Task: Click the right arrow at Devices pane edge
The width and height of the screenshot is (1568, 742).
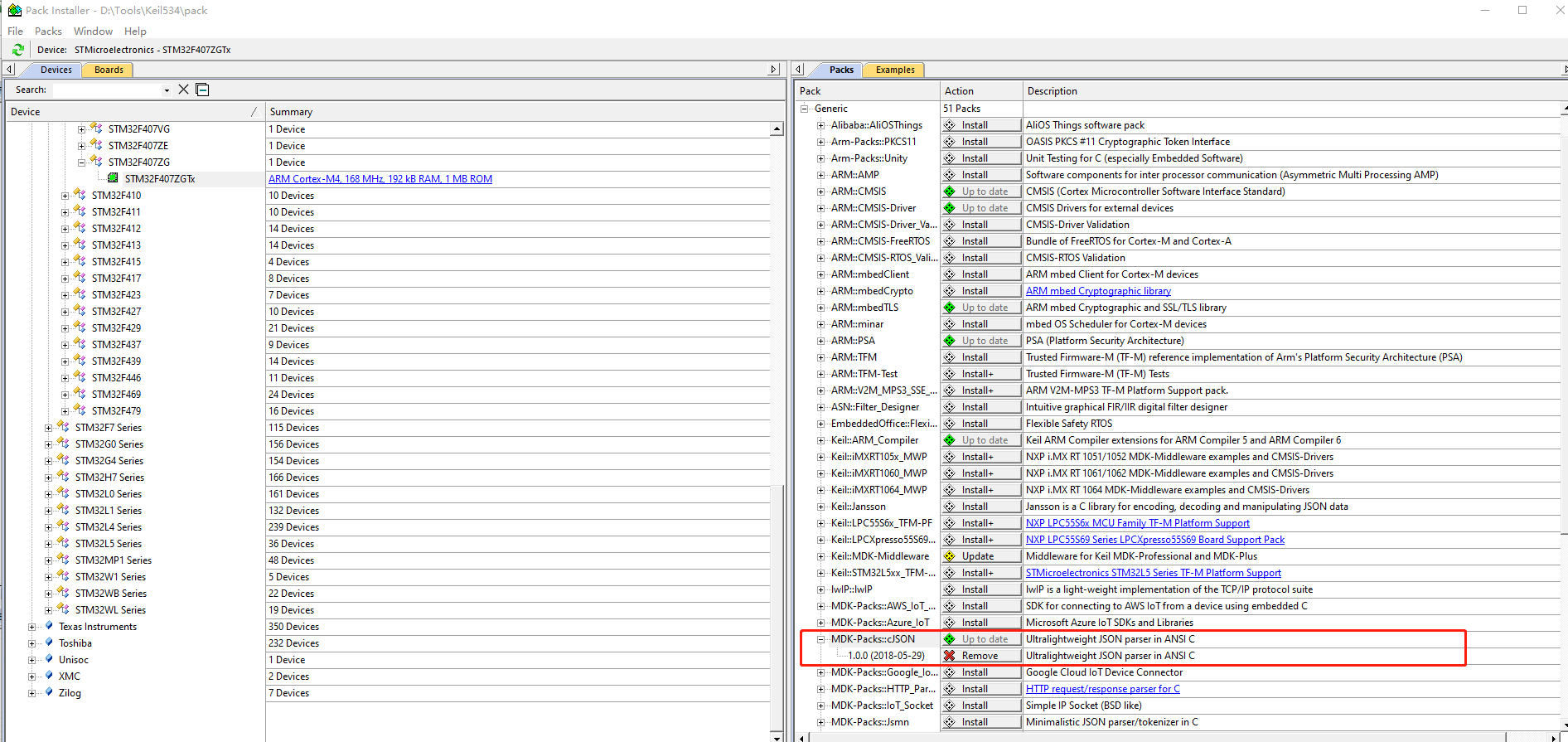Action: point(774,70)
